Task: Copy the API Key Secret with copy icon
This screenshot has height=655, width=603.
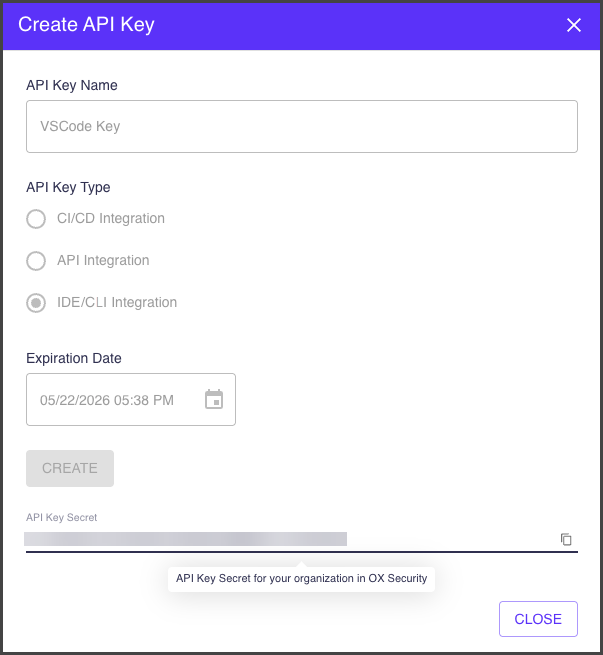Action: tap(566, 540)
